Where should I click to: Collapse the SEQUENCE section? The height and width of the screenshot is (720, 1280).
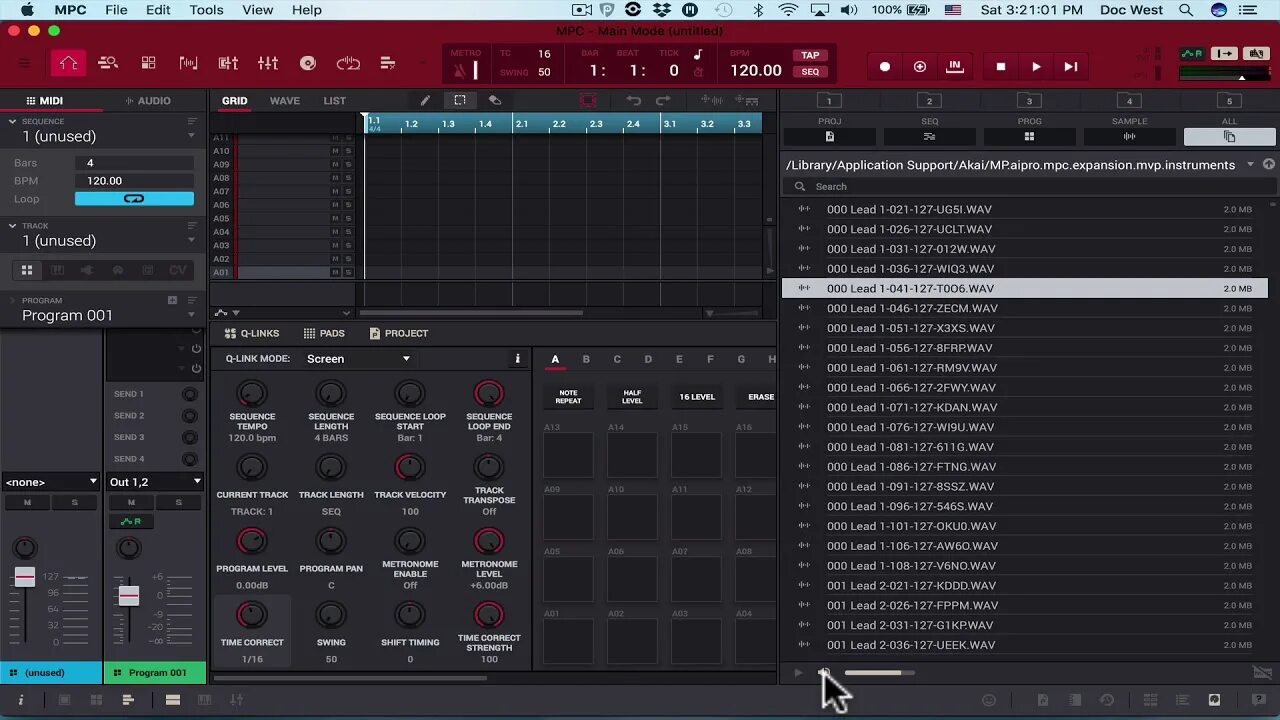coord(12,121)
